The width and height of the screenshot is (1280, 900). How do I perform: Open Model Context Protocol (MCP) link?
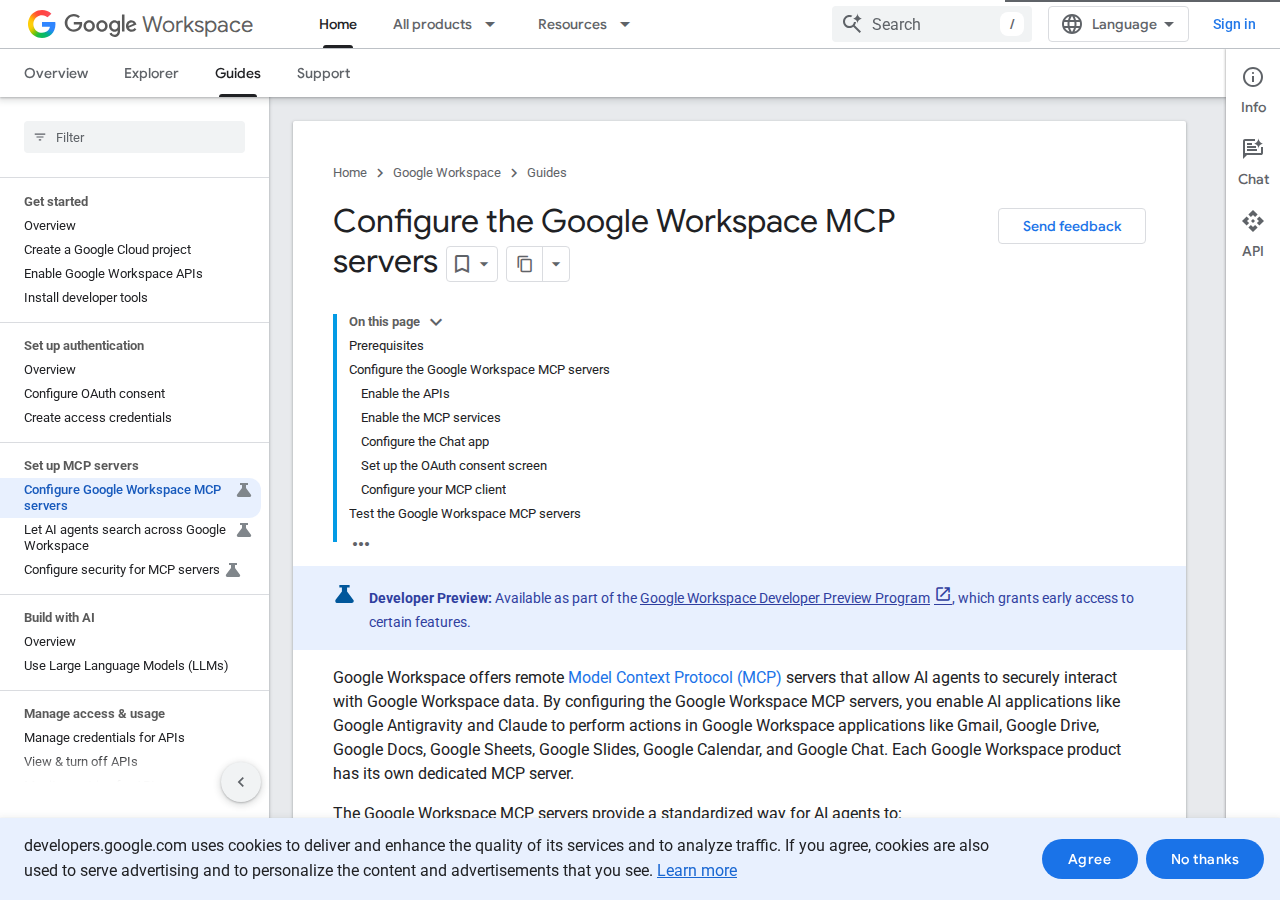(x=675, y=677)
